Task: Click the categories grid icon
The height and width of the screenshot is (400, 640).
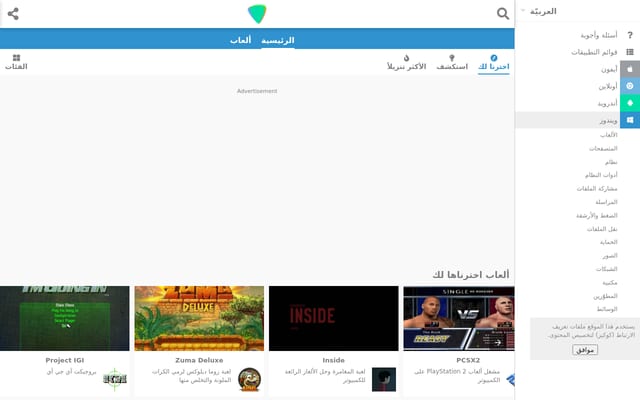Action: (x=16, y=58)
